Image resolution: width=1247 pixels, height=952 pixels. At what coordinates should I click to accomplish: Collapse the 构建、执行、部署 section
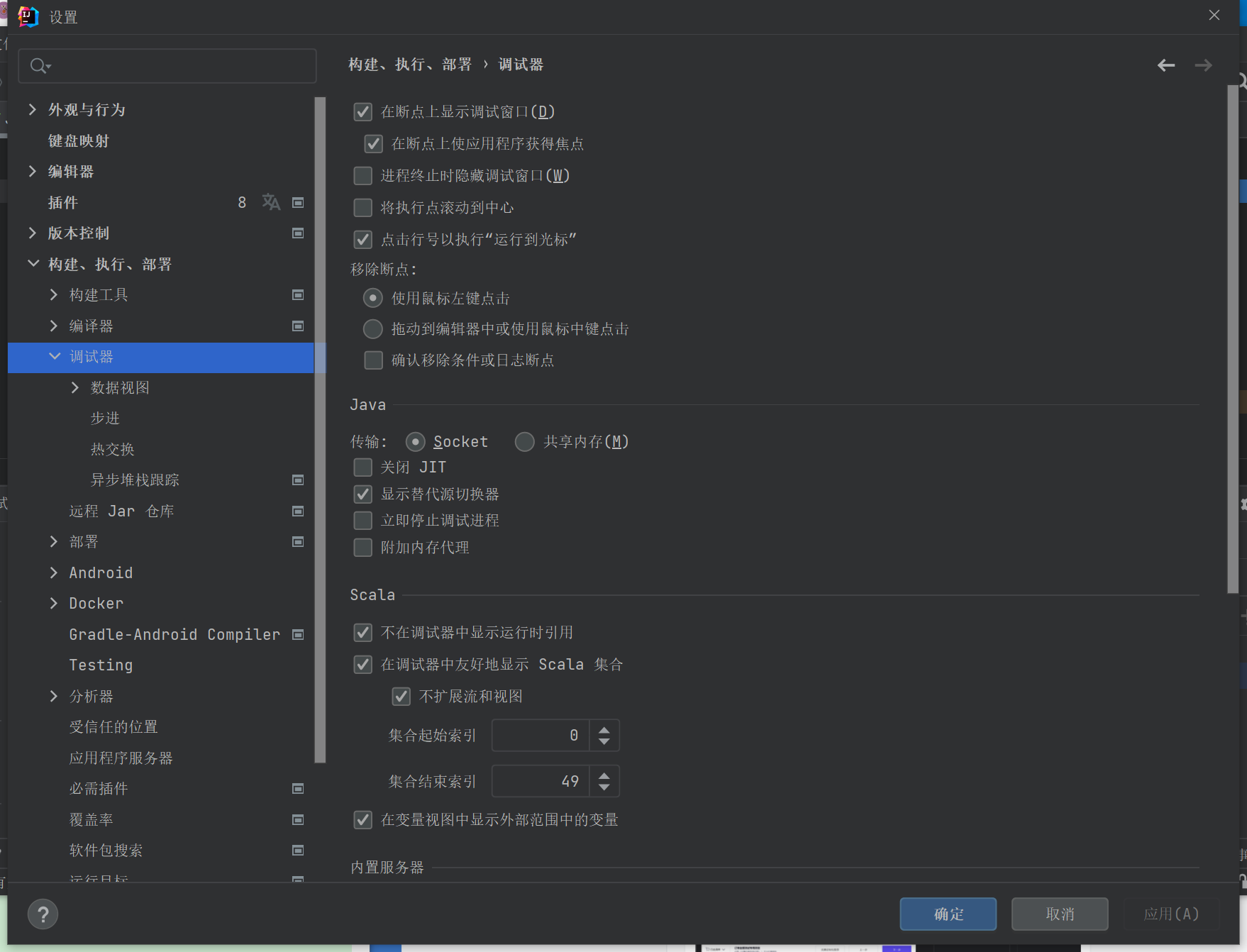[x=33, y=263]
